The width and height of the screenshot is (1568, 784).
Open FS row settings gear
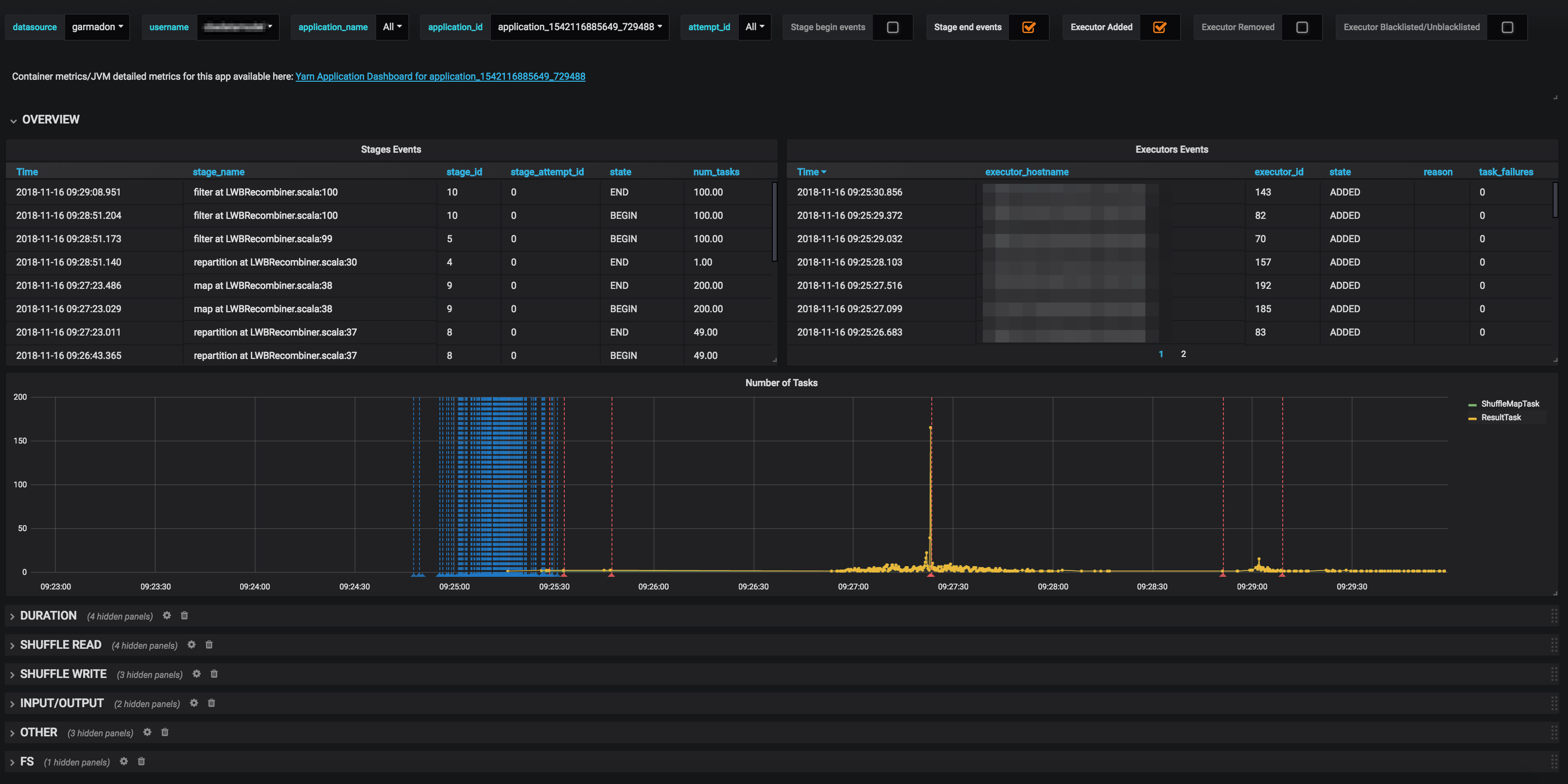point(124,762)
